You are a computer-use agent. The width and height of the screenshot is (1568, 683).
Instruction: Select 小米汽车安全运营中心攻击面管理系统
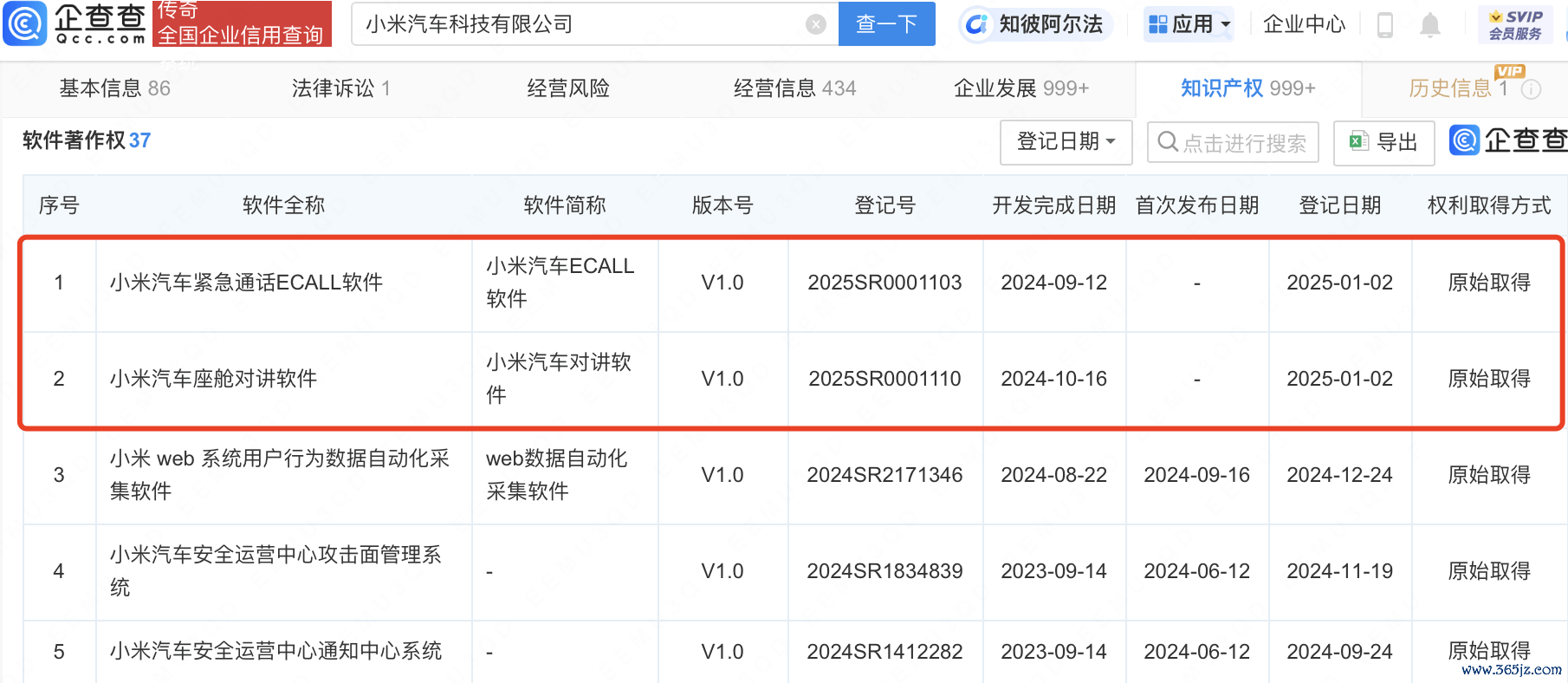[x=275, y=571]
